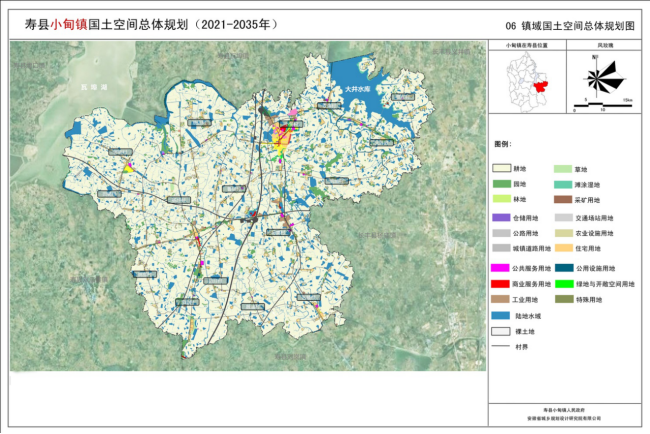Click the red highlighted town in inset map
This screenshot has height=434, width=650.
pos(543,85)
